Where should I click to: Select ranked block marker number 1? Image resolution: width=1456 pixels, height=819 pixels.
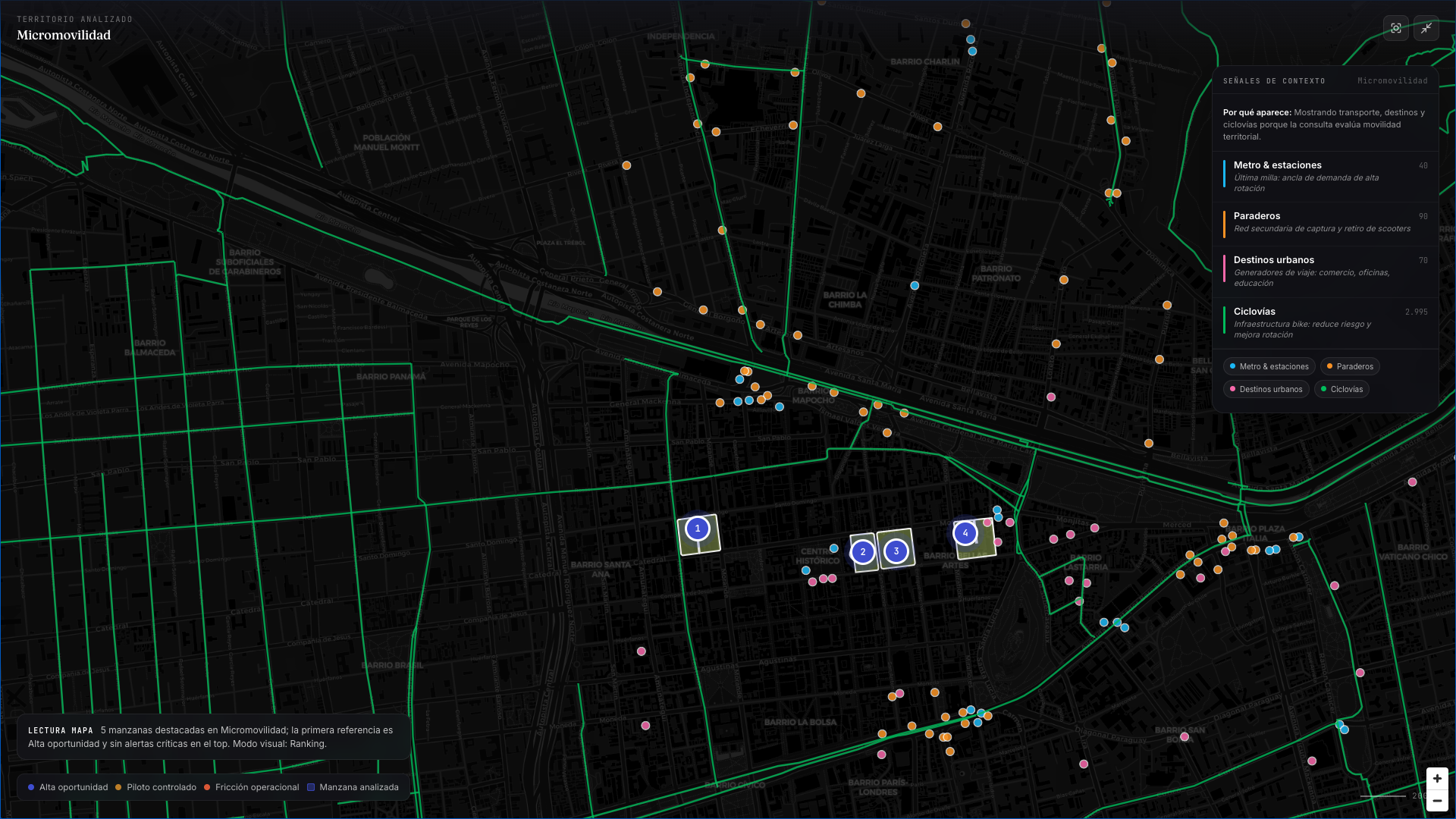[x=698, y=529]
